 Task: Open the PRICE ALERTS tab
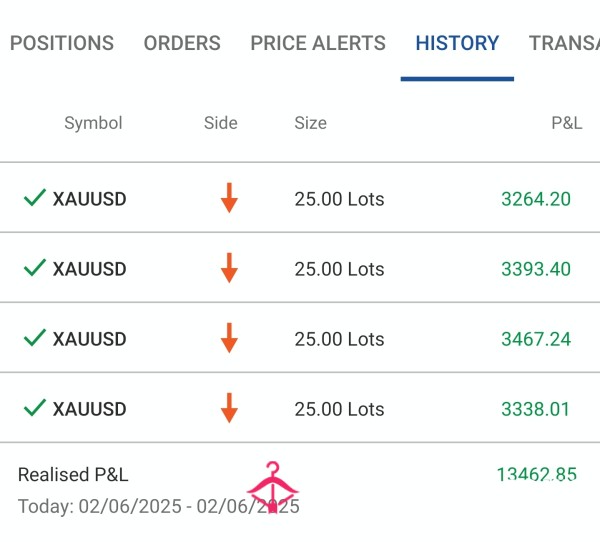pos(318,43)
